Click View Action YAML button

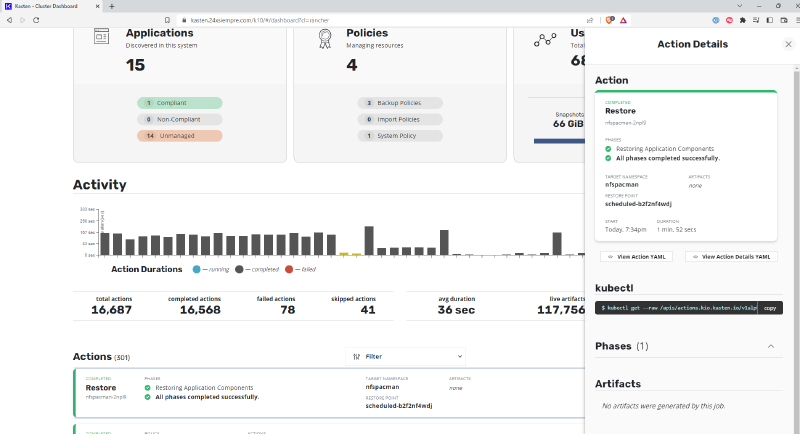[636, 257]
